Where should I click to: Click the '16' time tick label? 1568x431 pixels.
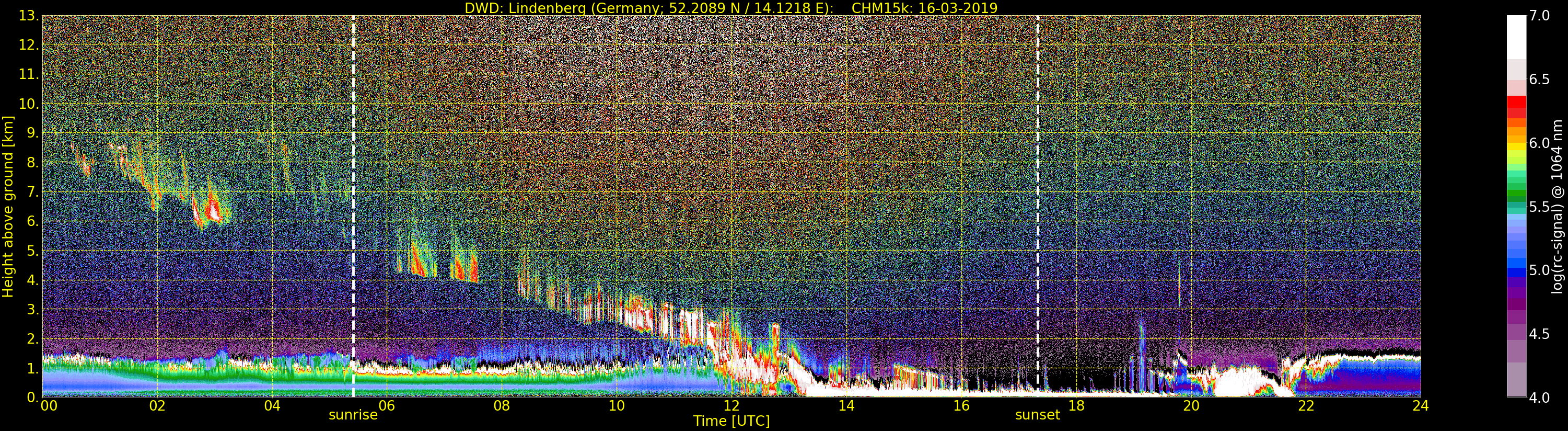961,406
